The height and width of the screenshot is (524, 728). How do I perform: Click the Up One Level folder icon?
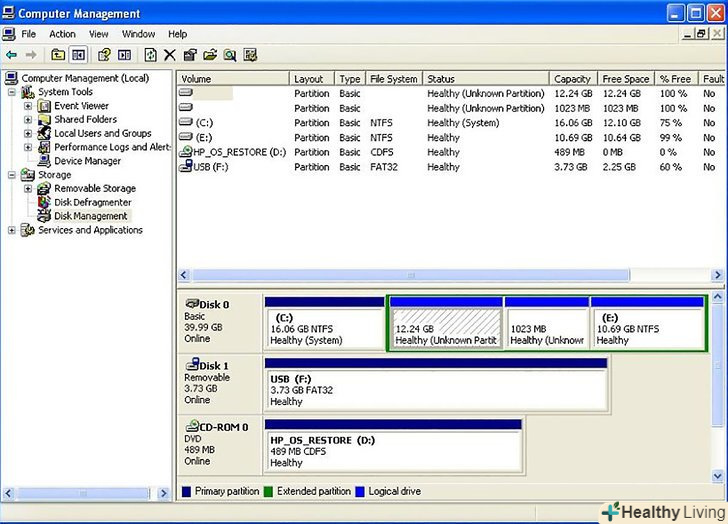point(58,55)
